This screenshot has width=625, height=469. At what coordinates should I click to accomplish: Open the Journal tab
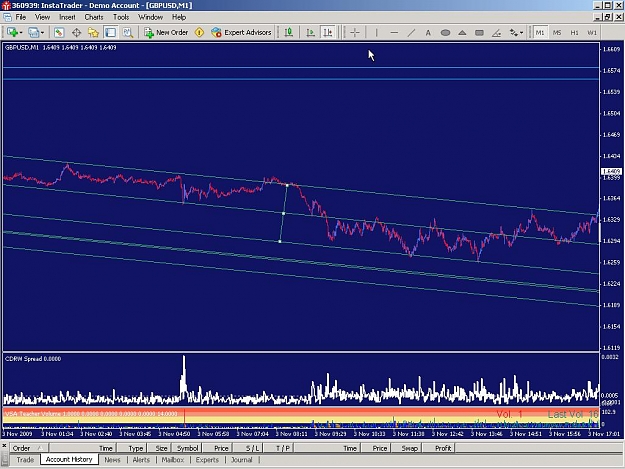(242, 459)
